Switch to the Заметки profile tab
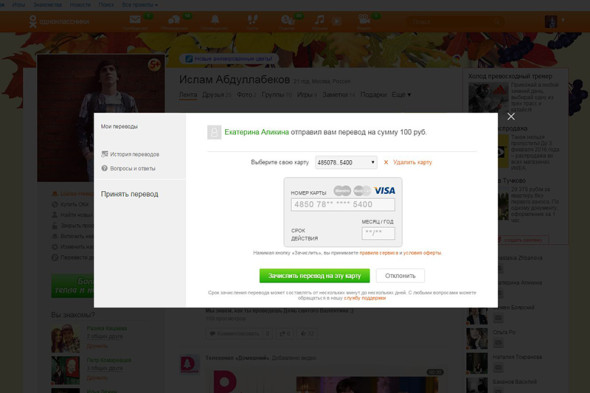Image resolution: width=590 pixels, height=393 pixels. tap(339, 94)
